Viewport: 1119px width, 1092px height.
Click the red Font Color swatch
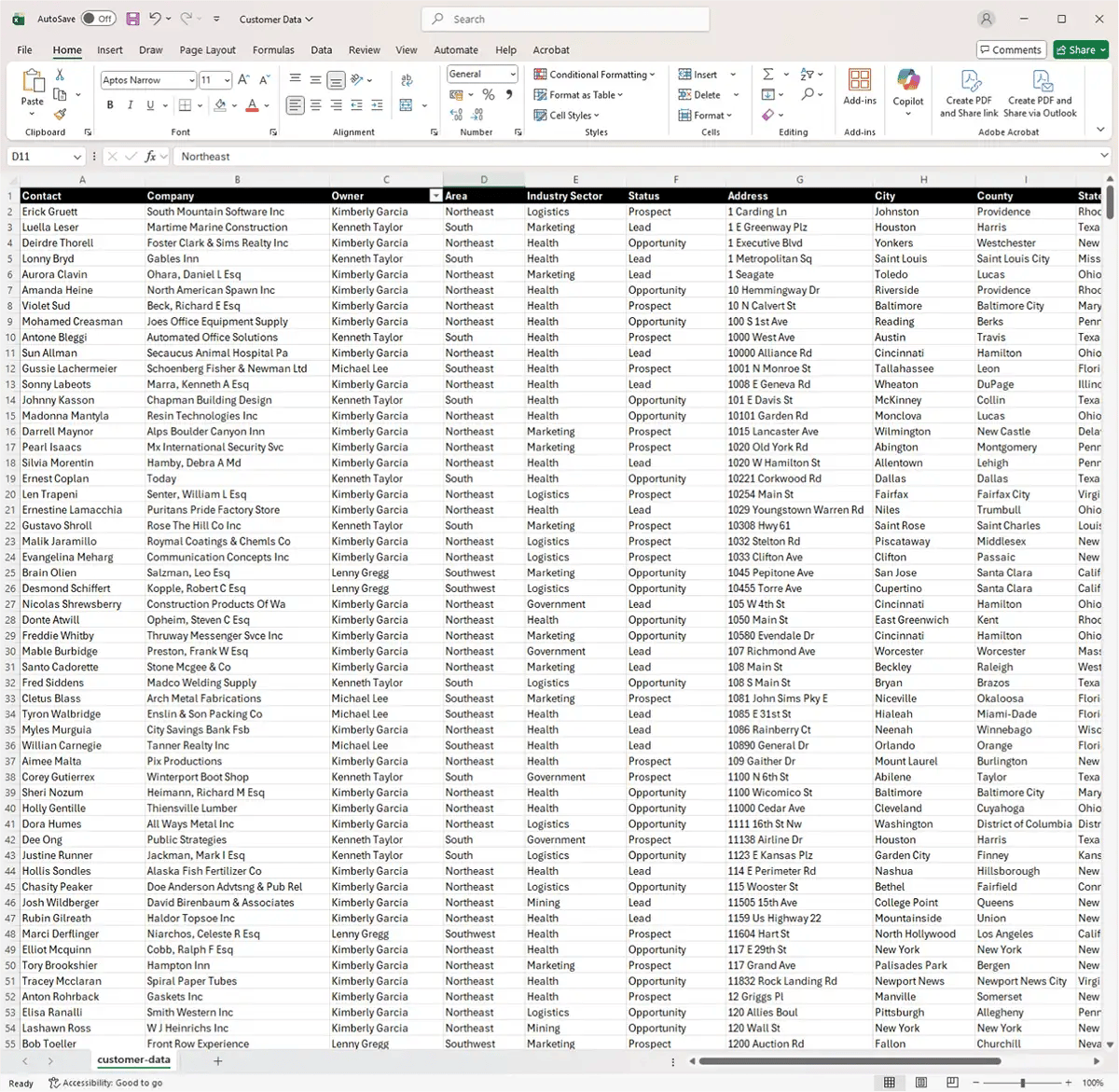(x=252, y=105)
